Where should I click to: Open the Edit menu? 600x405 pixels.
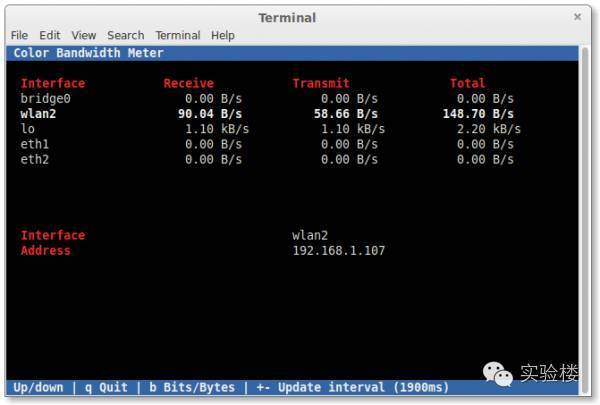click(50, 35)
